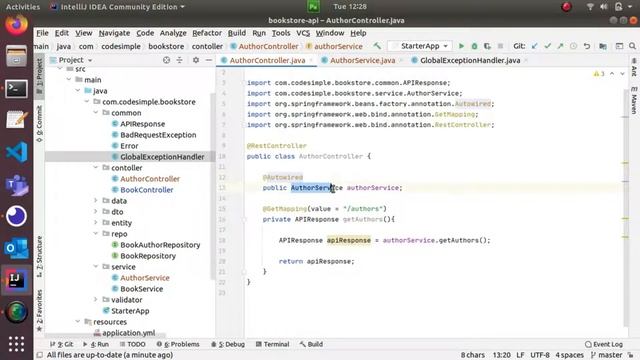Rollback changes with undo arrow icon

coord(587,46)
